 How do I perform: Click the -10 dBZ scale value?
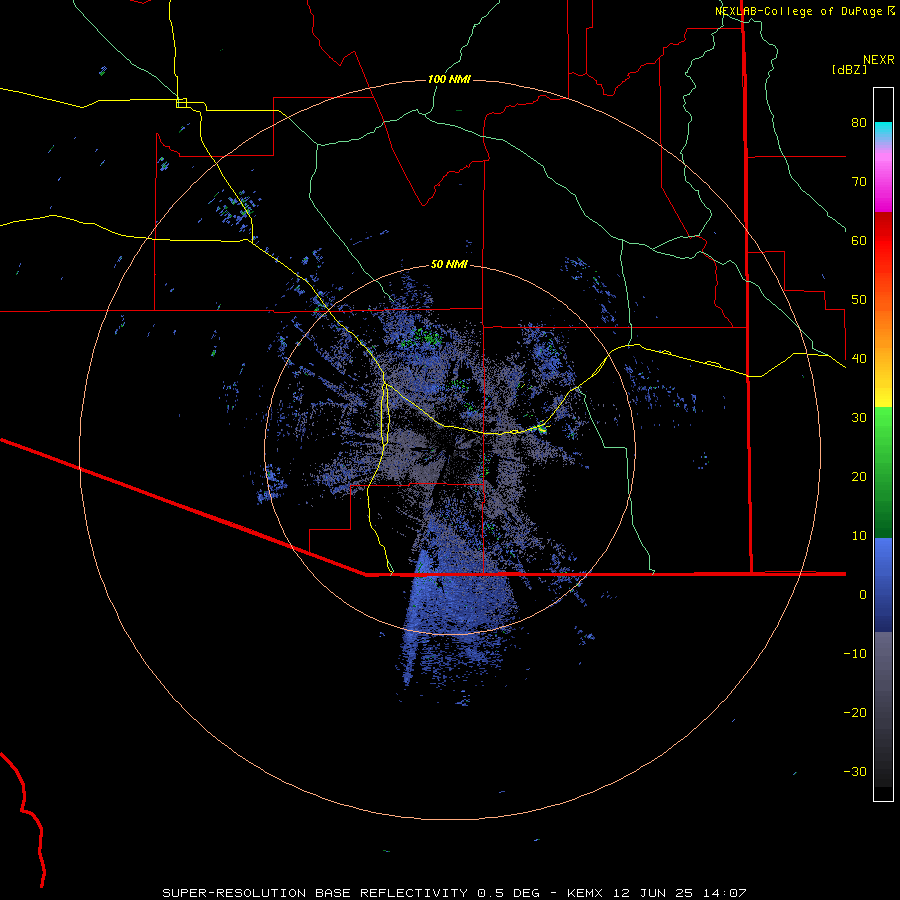click(855, 654)
